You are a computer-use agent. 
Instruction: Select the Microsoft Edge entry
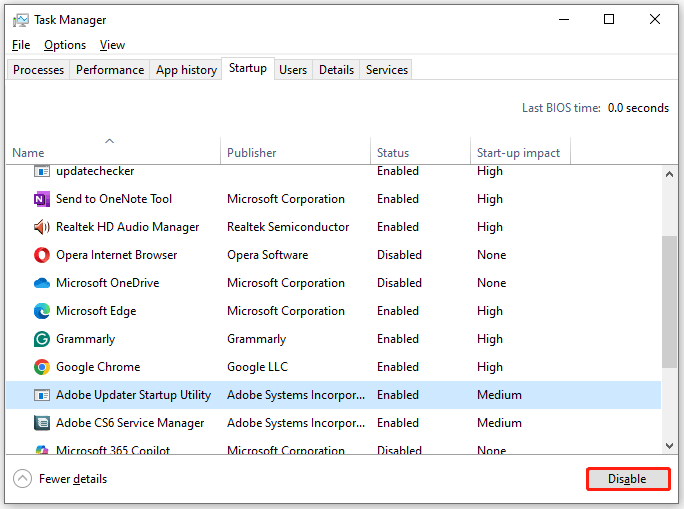pyautogui.click(x=96, y=311)
